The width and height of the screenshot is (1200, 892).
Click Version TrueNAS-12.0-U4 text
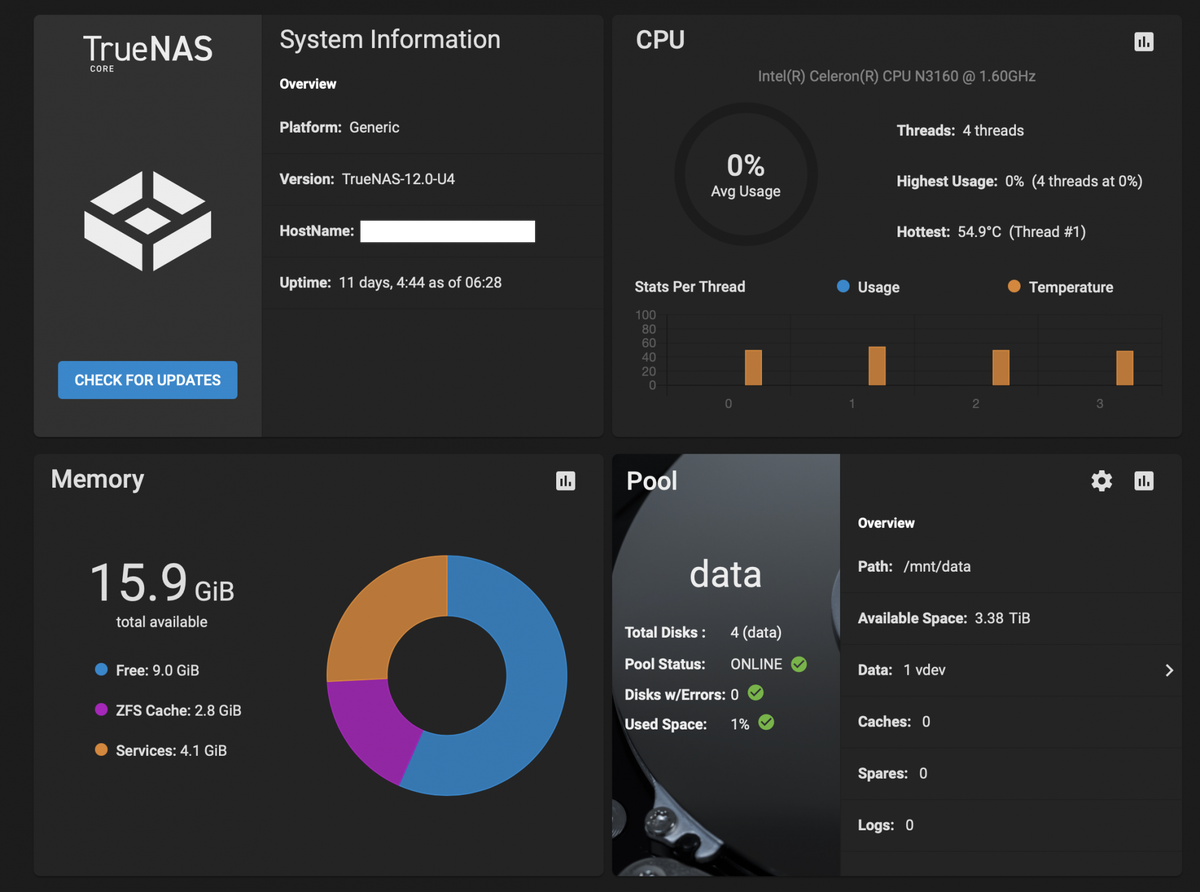pyautogui.click(x=368, y=179)
